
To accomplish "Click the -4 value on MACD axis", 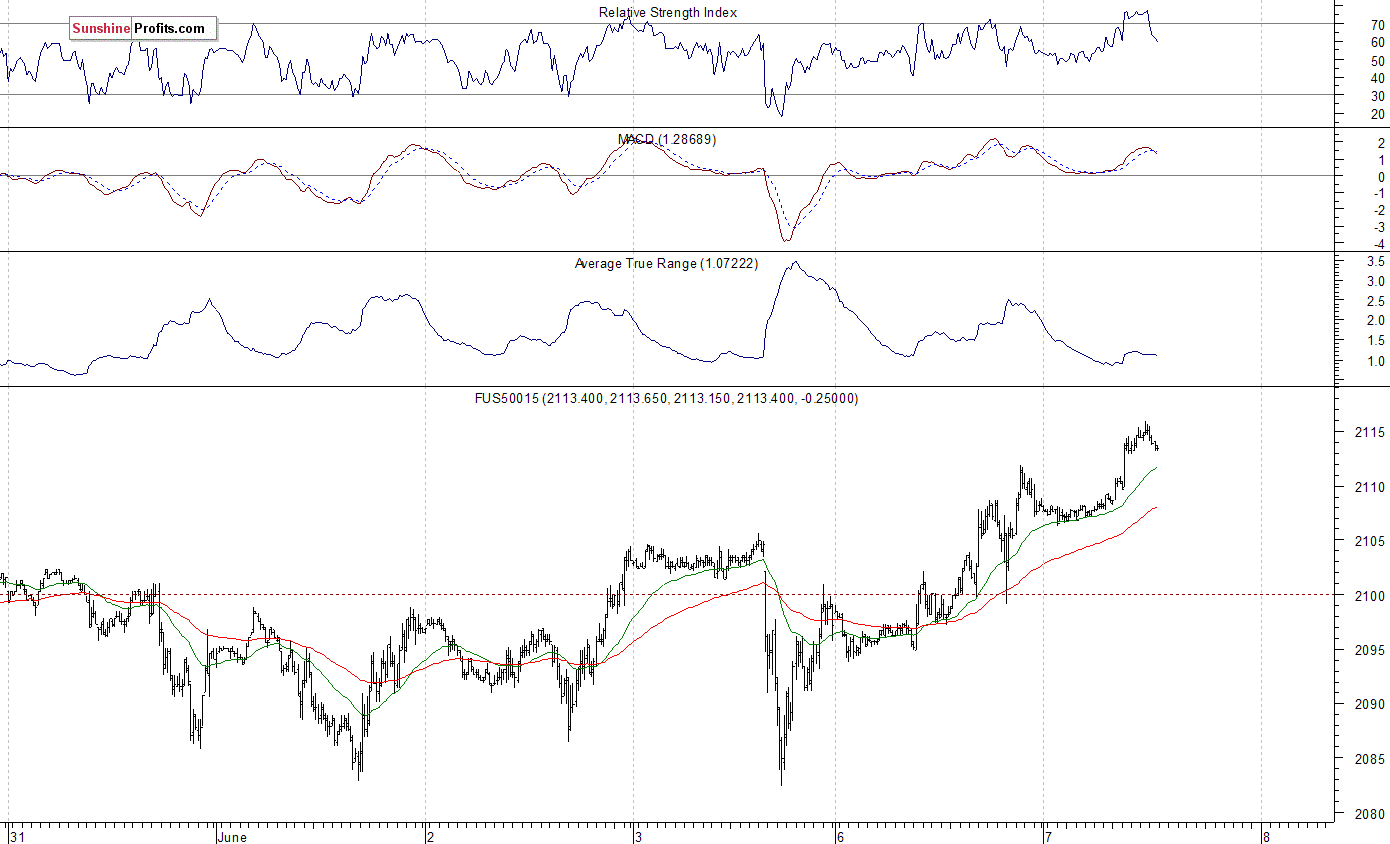I will point(1378,244).
